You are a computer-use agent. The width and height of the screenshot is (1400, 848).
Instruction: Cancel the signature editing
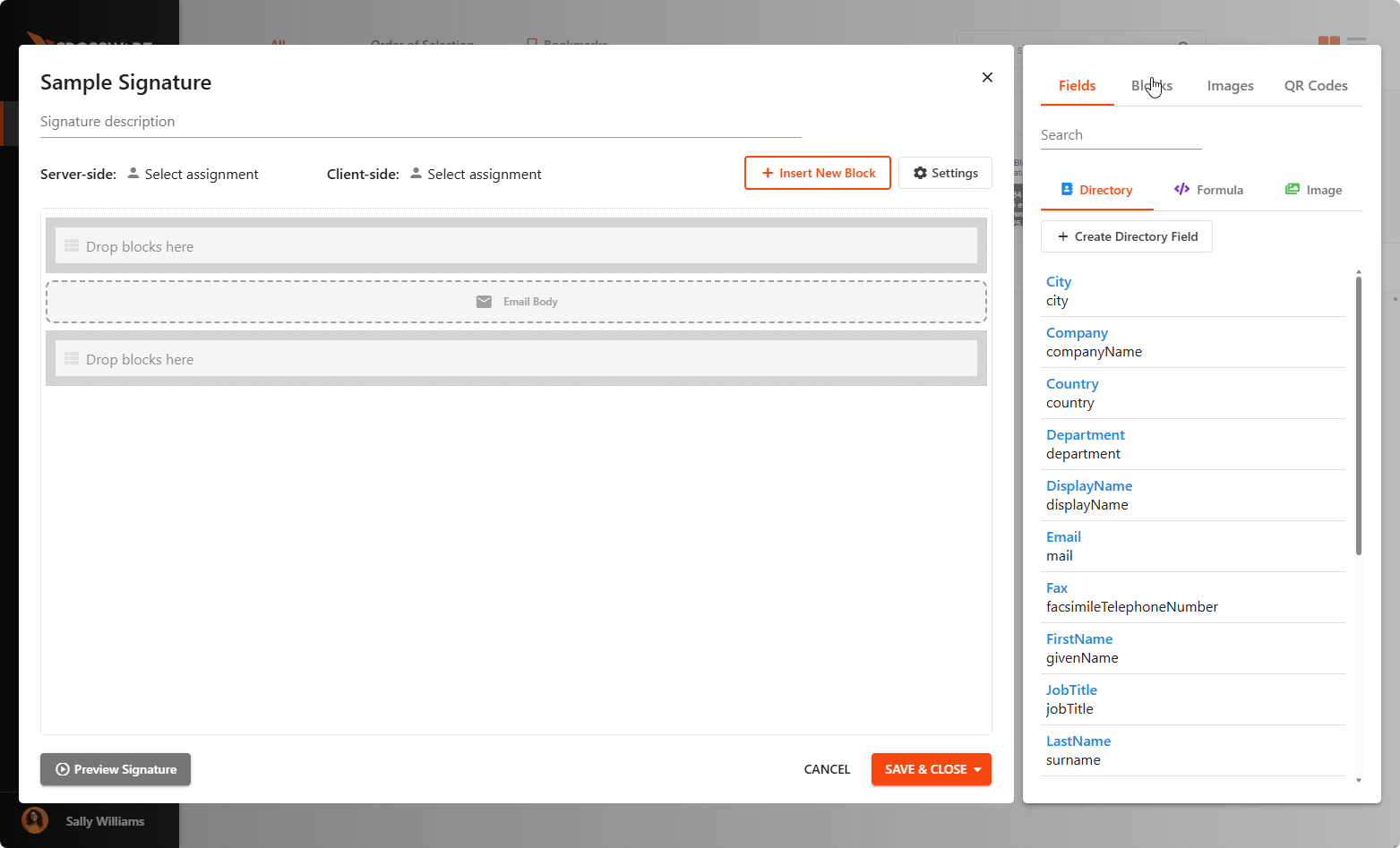coord(826,769)
